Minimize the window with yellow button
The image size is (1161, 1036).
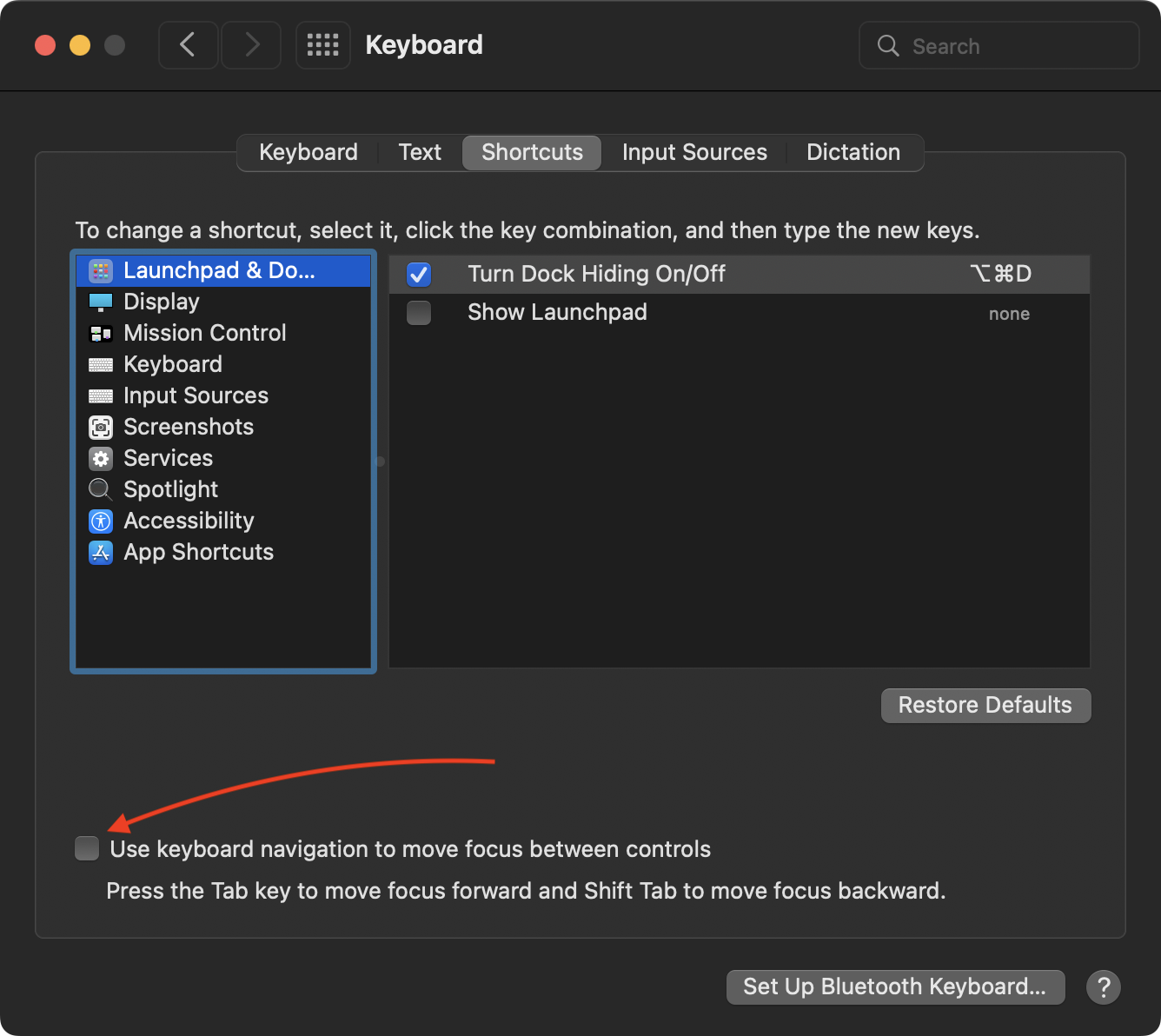click(x=80, y=45)
